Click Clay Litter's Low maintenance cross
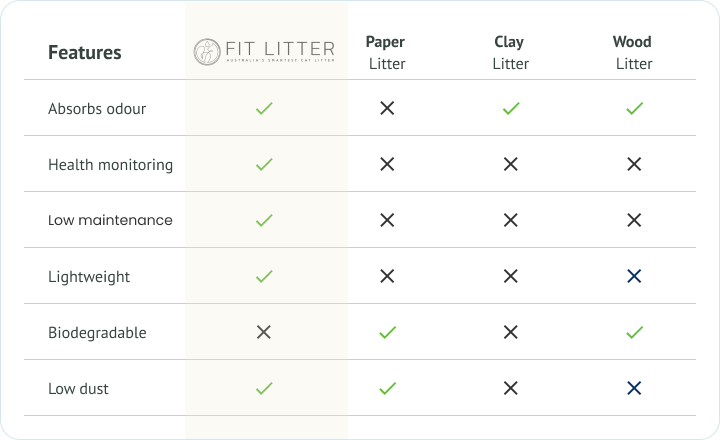Screen dimensions: 720x440 (510, 220)
